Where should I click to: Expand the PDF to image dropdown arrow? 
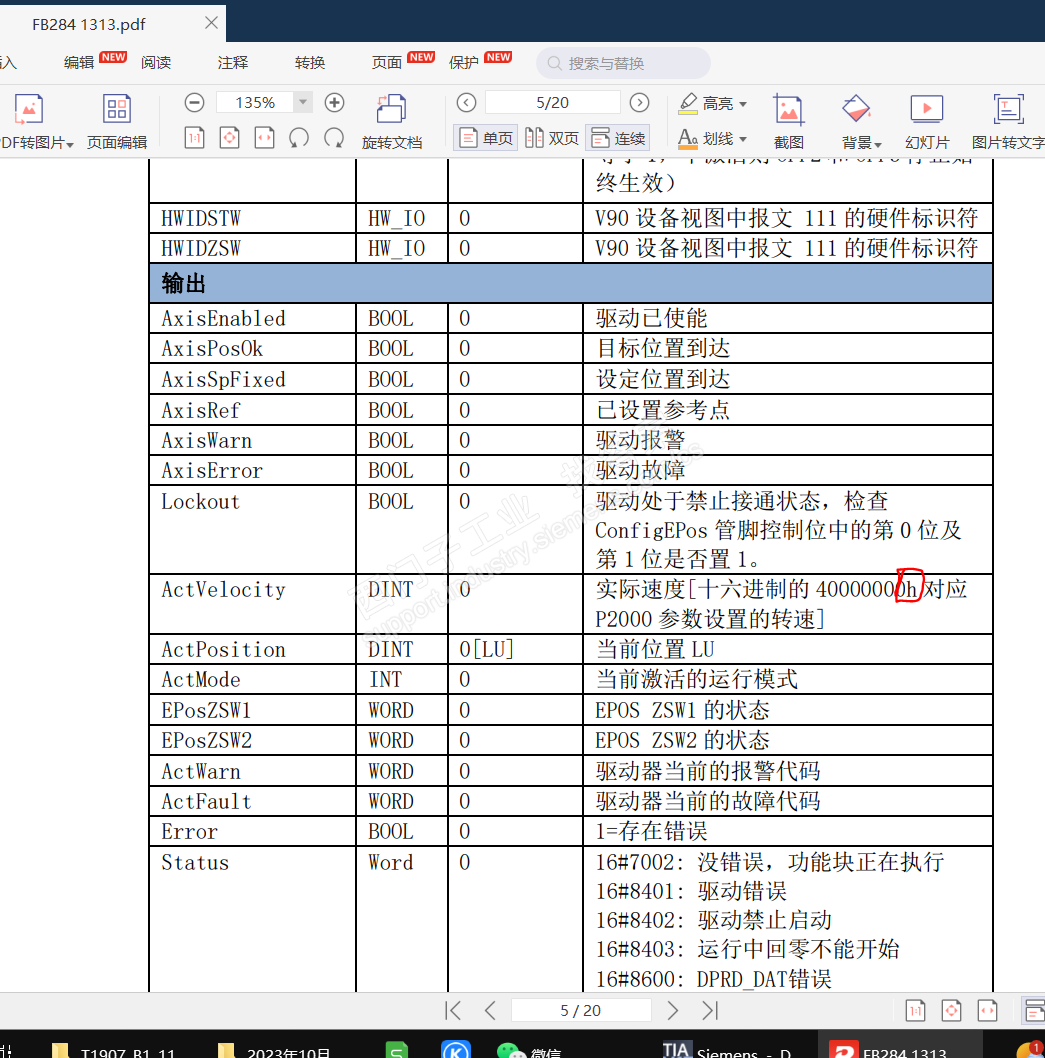click(x=70, y=144)
